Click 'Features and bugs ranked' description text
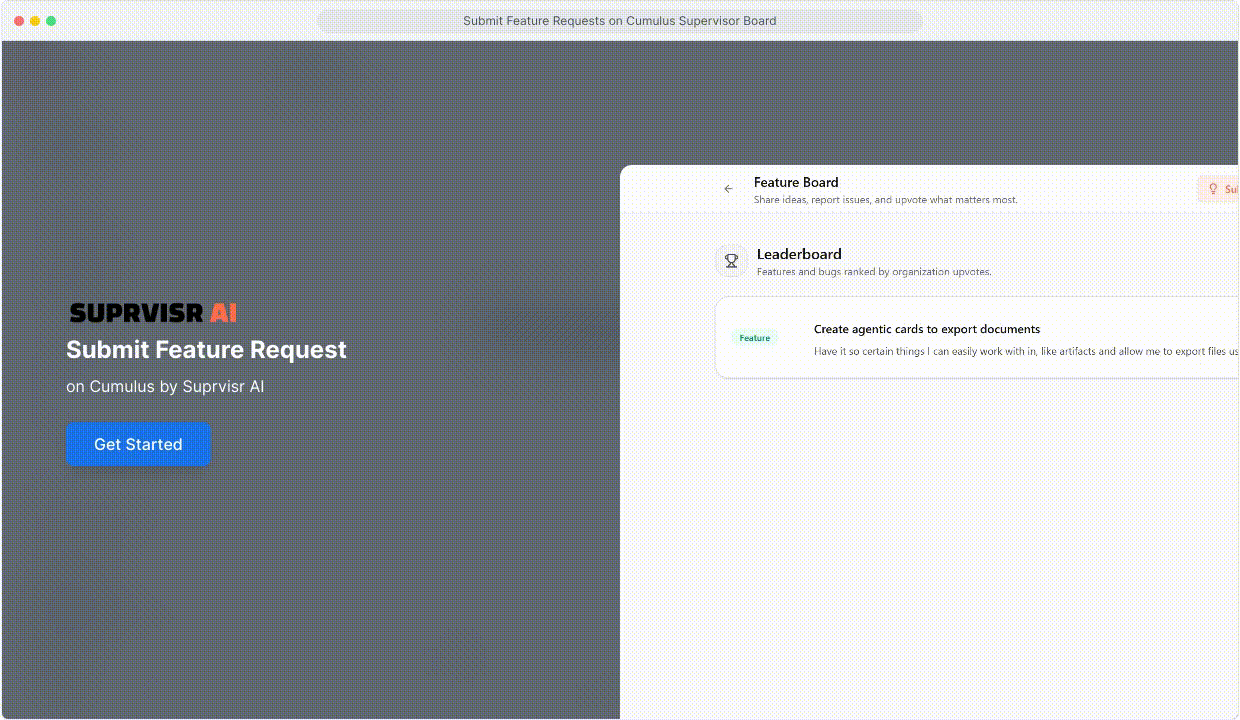 coord(873,272)
